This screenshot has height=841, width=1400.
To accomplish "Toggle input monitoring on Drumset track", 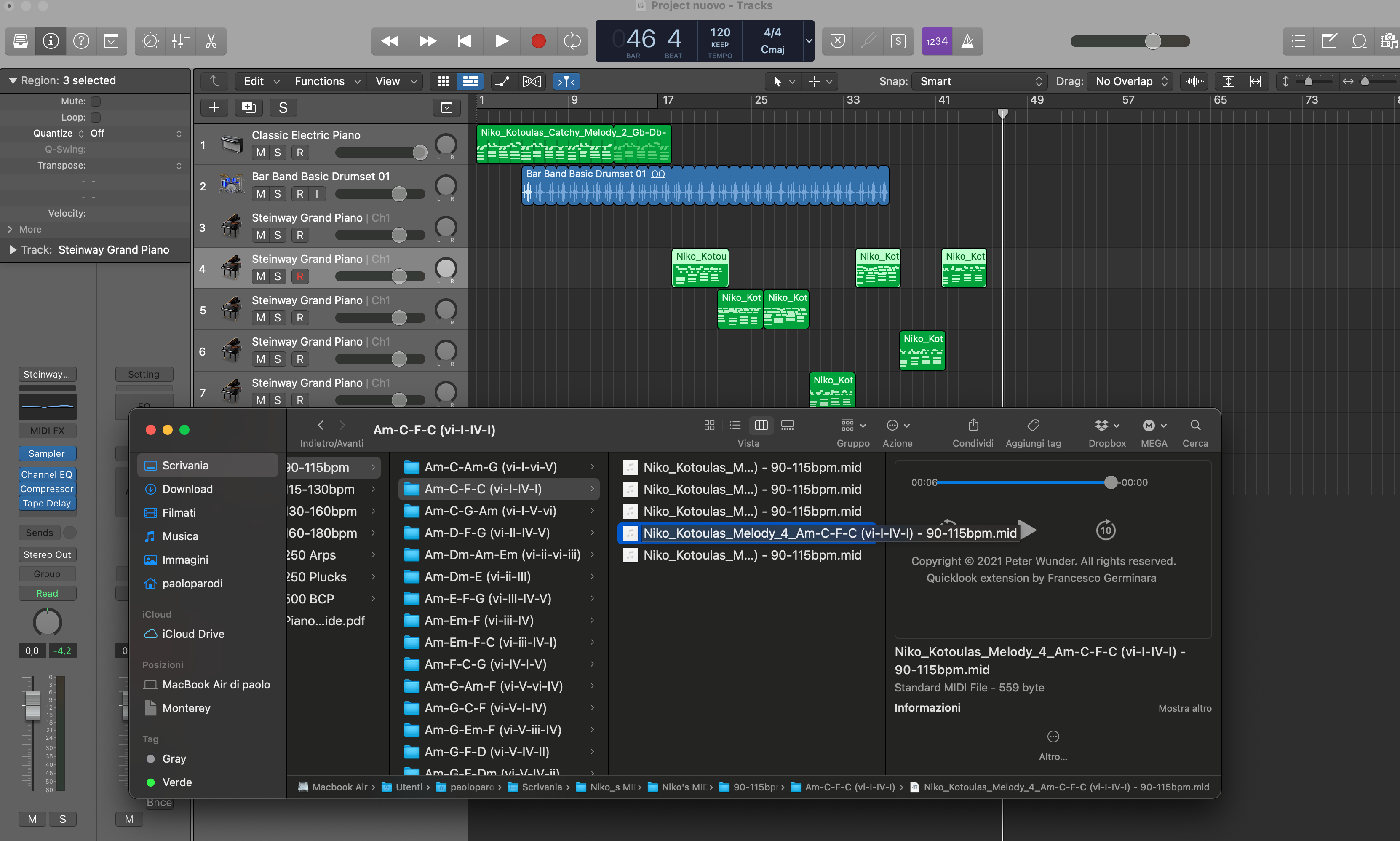I will [317, 194].
